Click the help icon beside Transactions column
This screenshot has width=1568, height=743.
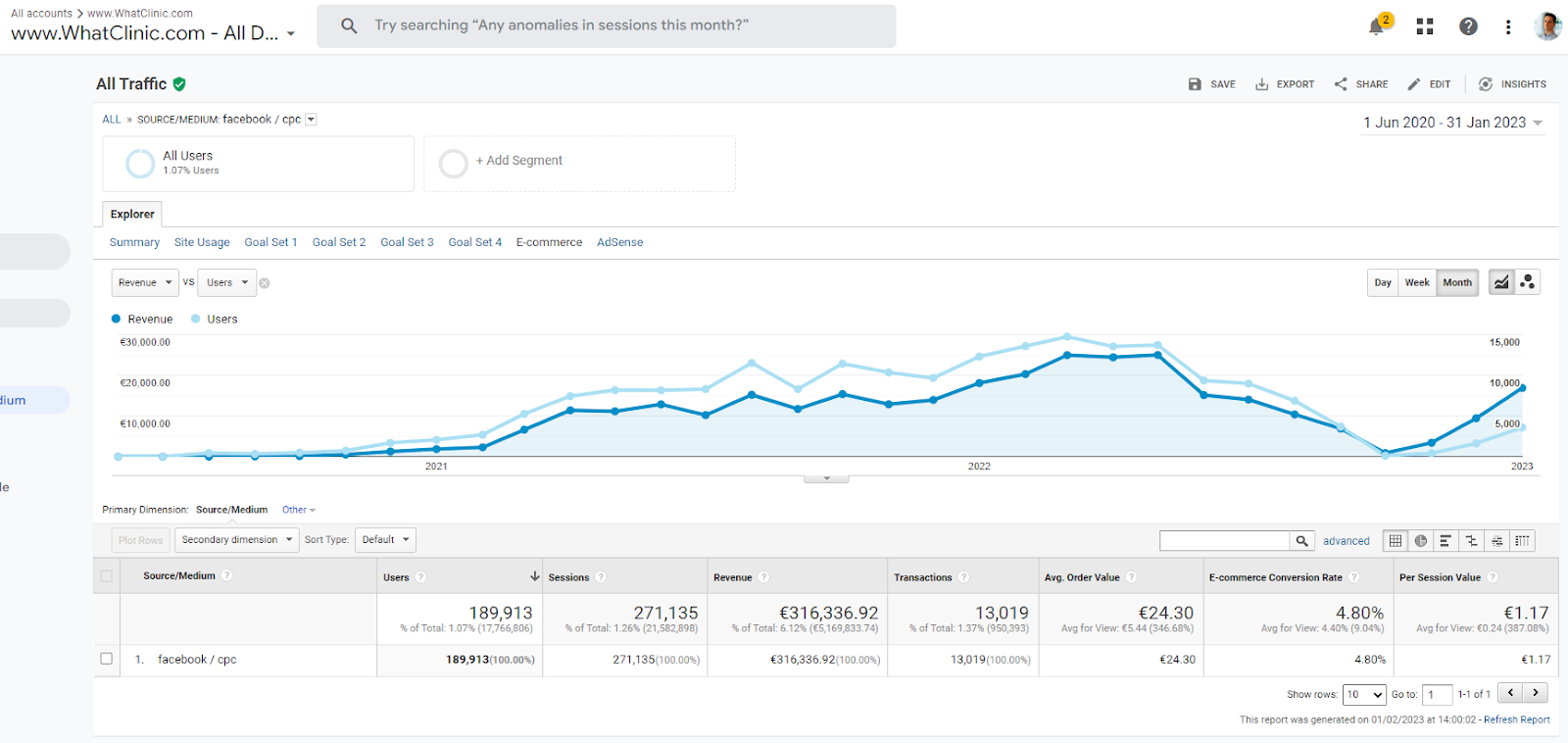coord(963,577)
